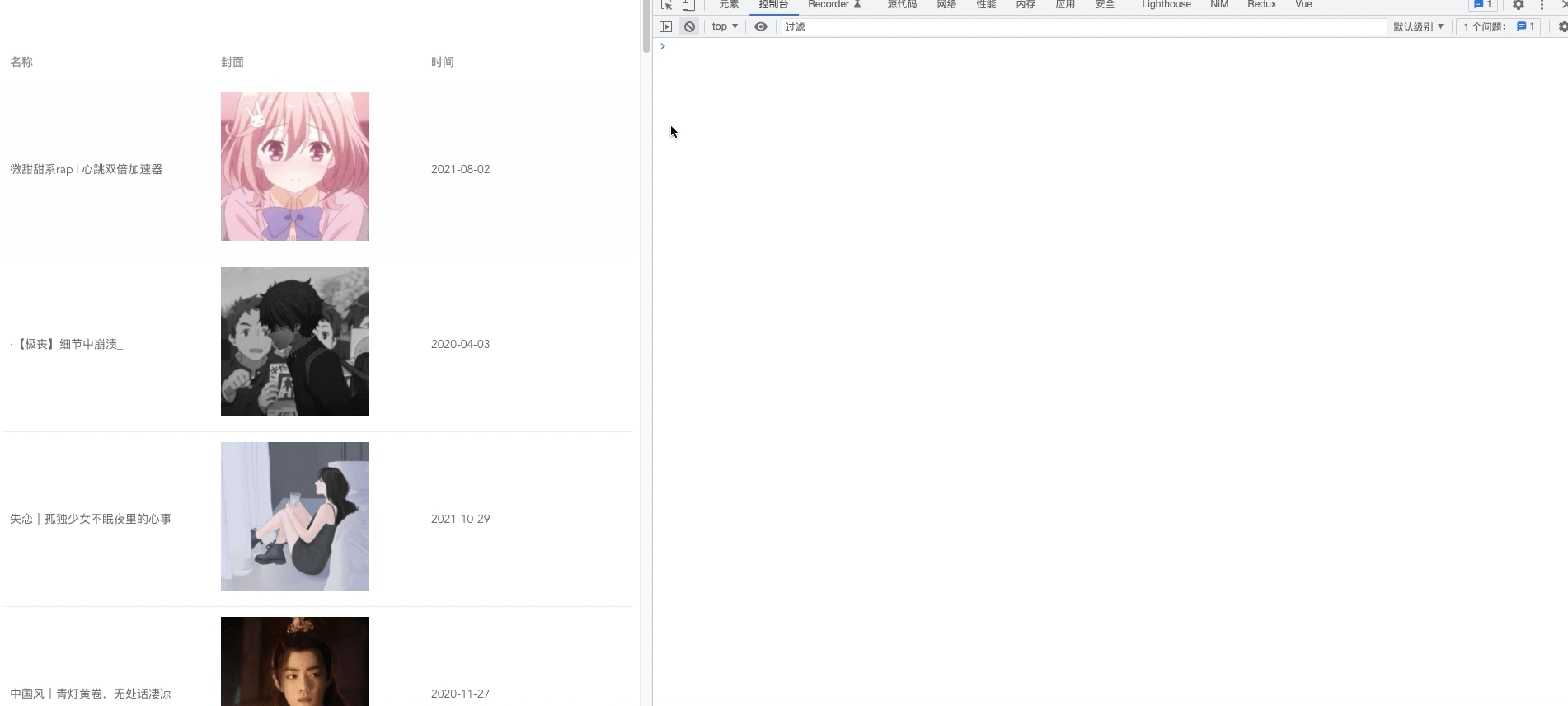Open the 默认级别 log level dropdown
1568x706 pixels.
[1419, 26]
